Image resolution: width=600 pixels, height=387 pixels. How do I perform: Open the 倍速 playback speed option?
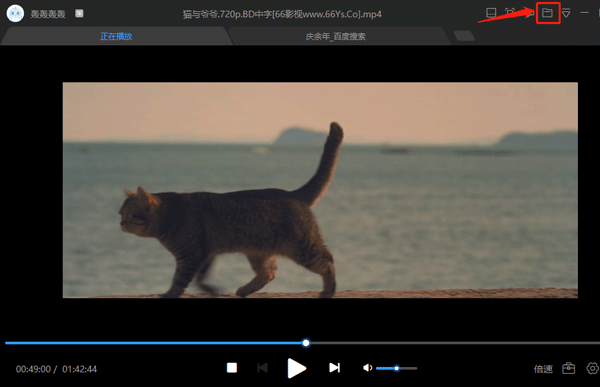pos(543,369)
